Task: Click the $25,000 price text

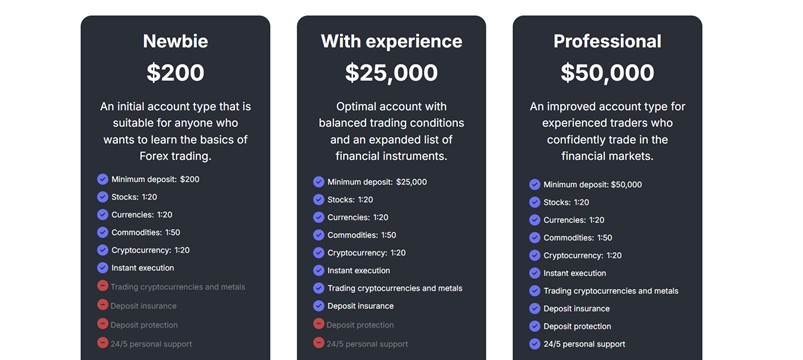Action: (x=391, y=73)
